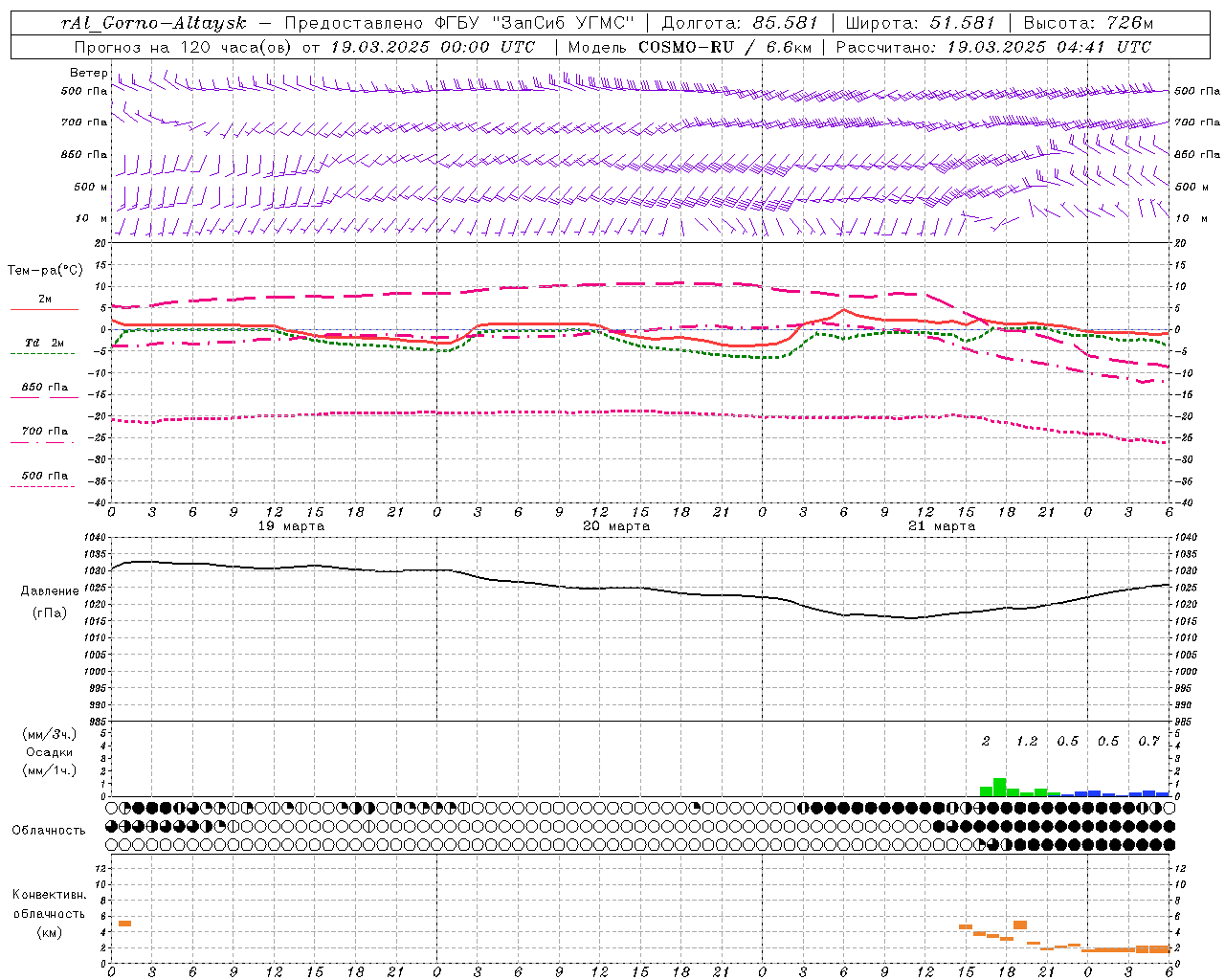Select the model name COSMO-RU / 6.6км
The height and width of the screenshot is (980, 1225).
724,47
